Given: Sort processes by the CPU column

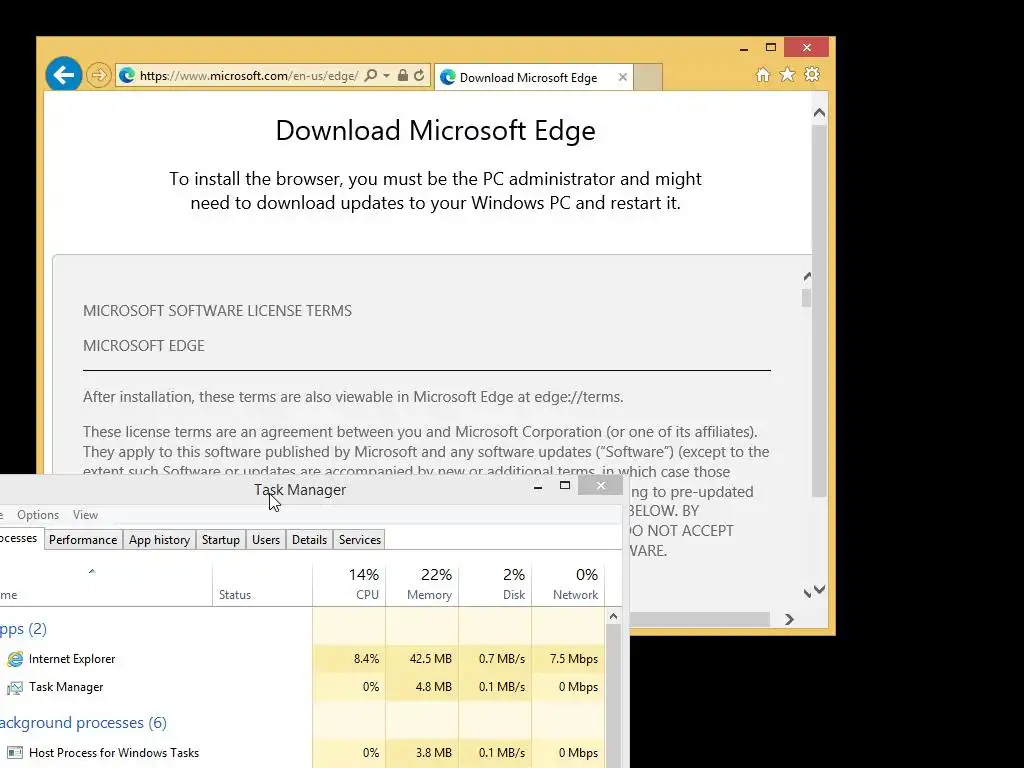Looking at the screenshot, I should [x=349, y=585].
